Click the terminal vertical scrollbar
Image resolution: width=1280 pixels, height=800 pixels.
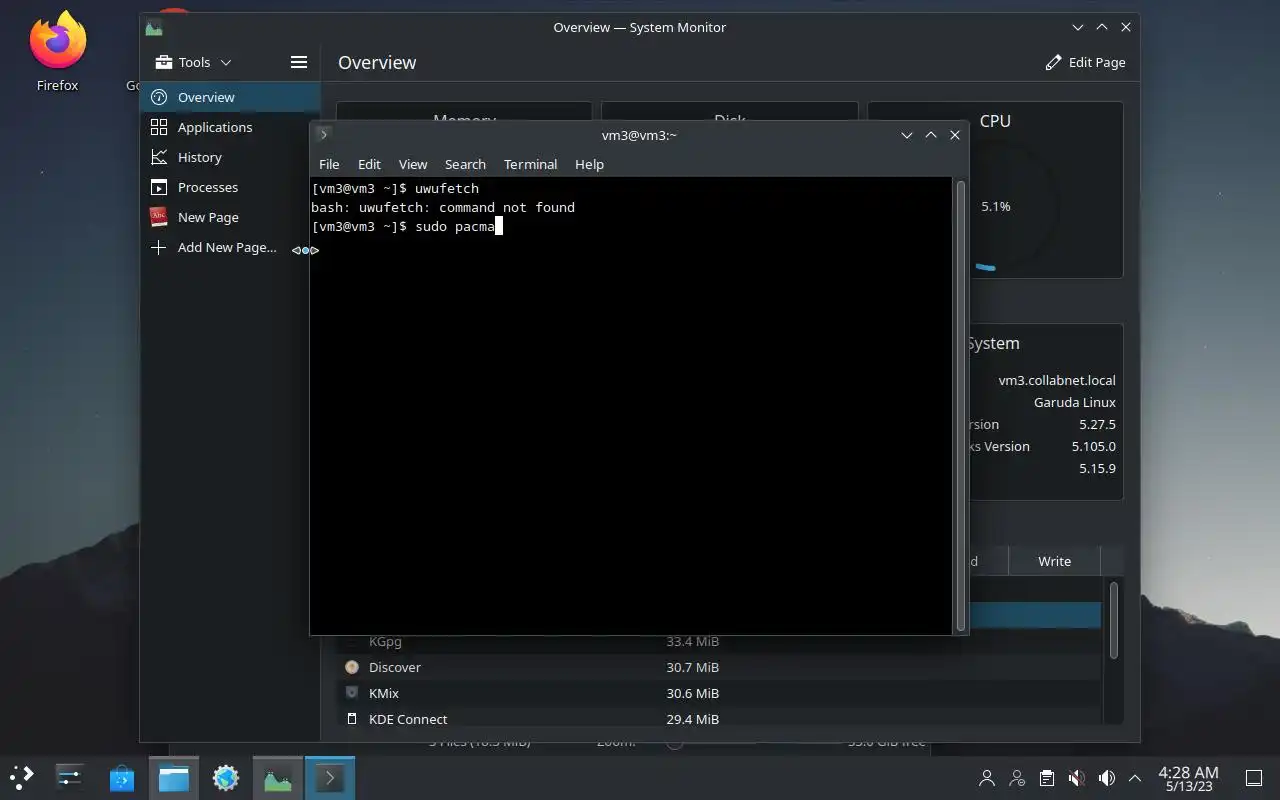[x=961, y=405]
